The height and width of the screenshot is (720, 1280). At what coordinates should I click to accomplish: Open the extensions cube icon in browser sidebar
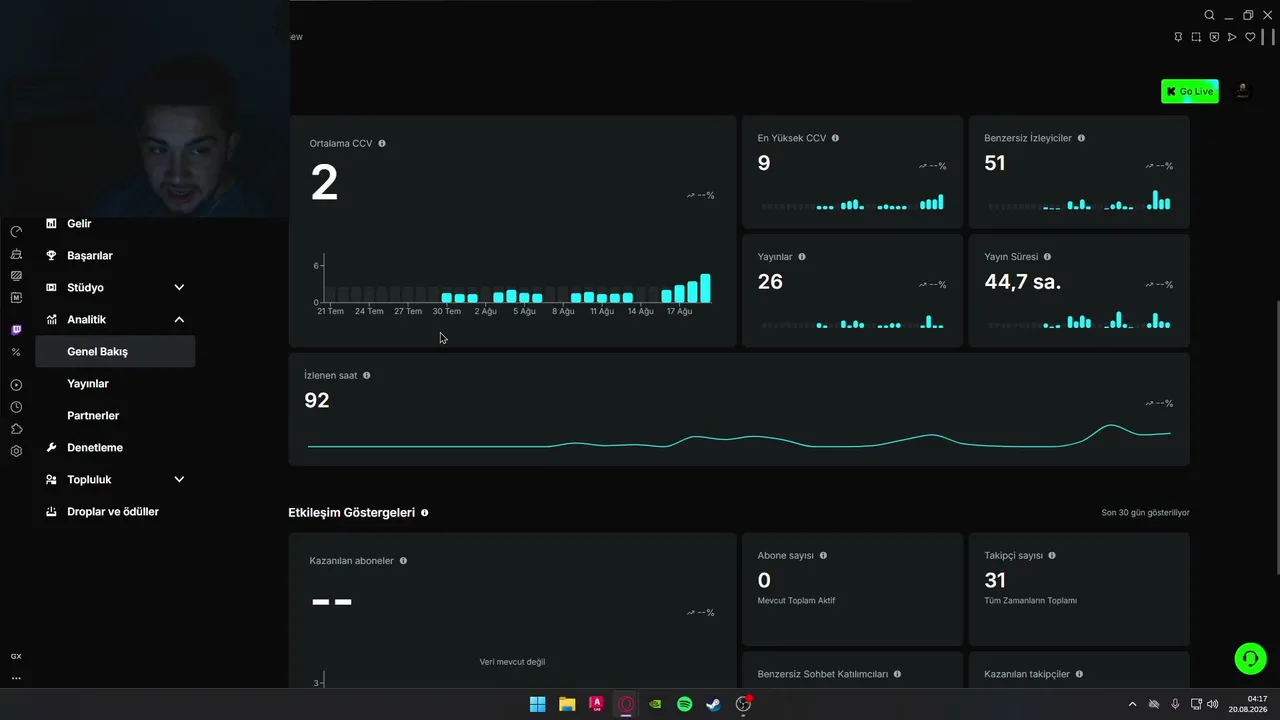[x=16, y=429]
